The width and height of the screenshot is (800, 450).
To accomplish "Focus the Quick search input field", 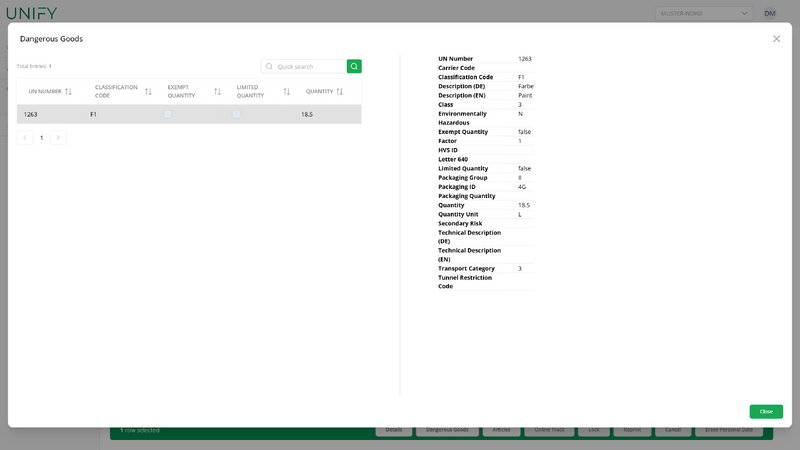I will coord(310,66).
